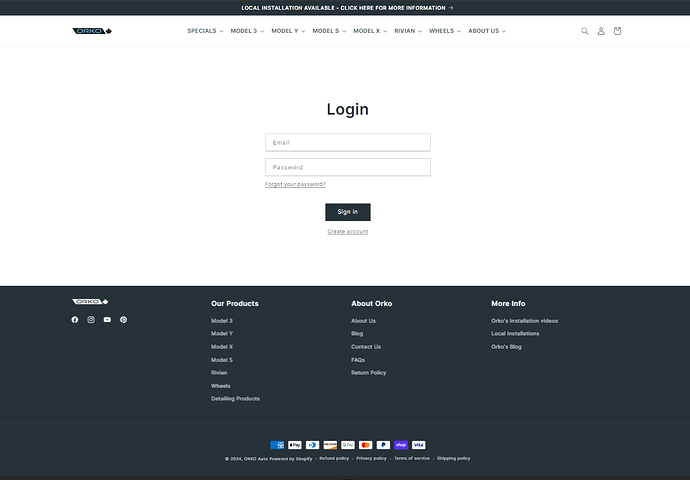Viewport: 690px width, 480px height.
Task: Expand the WHEELS dropdown menu
Action: 444,31
